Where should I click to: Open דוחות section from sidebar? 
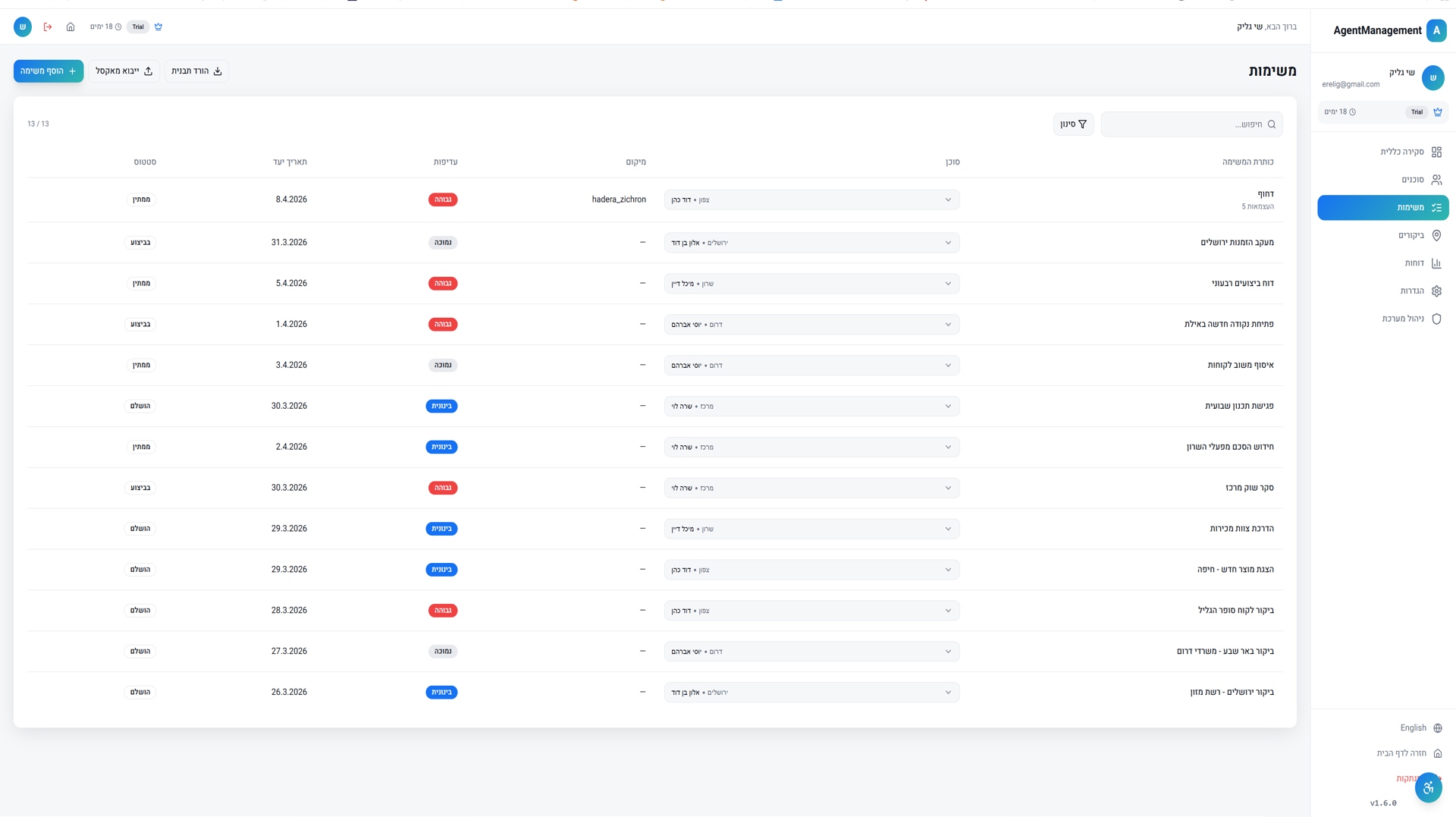(1414, 263)
